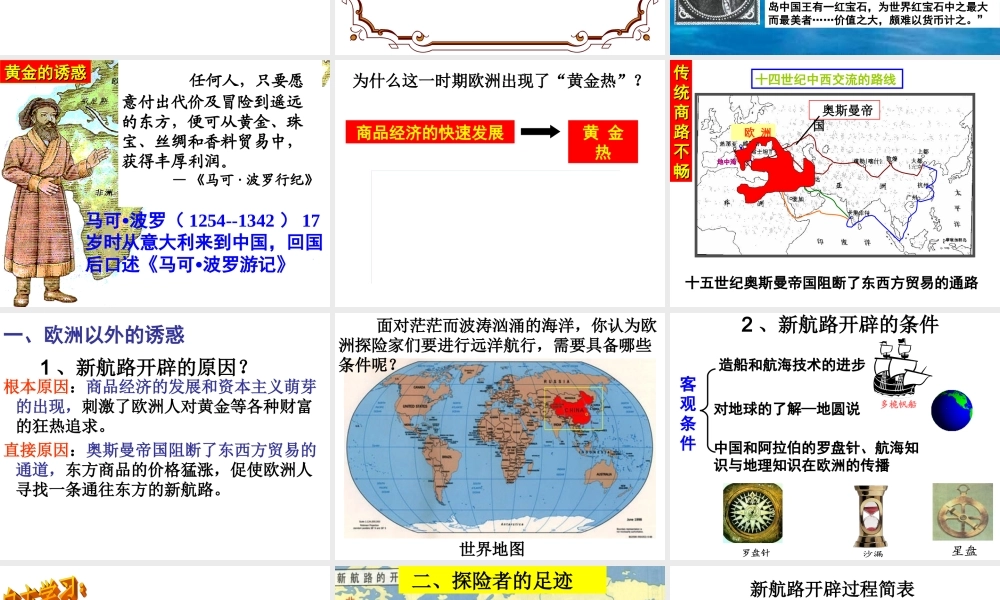Click the astrolabe (星盘) image
This screenshot has height=600, width=1000.
[962, 512]
